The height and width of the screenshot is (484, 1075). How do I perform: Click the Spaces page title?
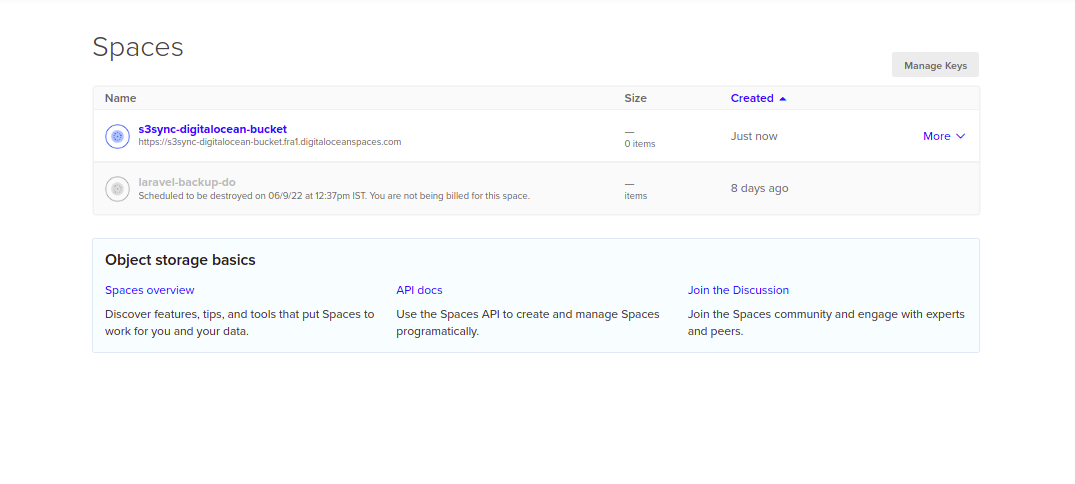coord(138,47)
